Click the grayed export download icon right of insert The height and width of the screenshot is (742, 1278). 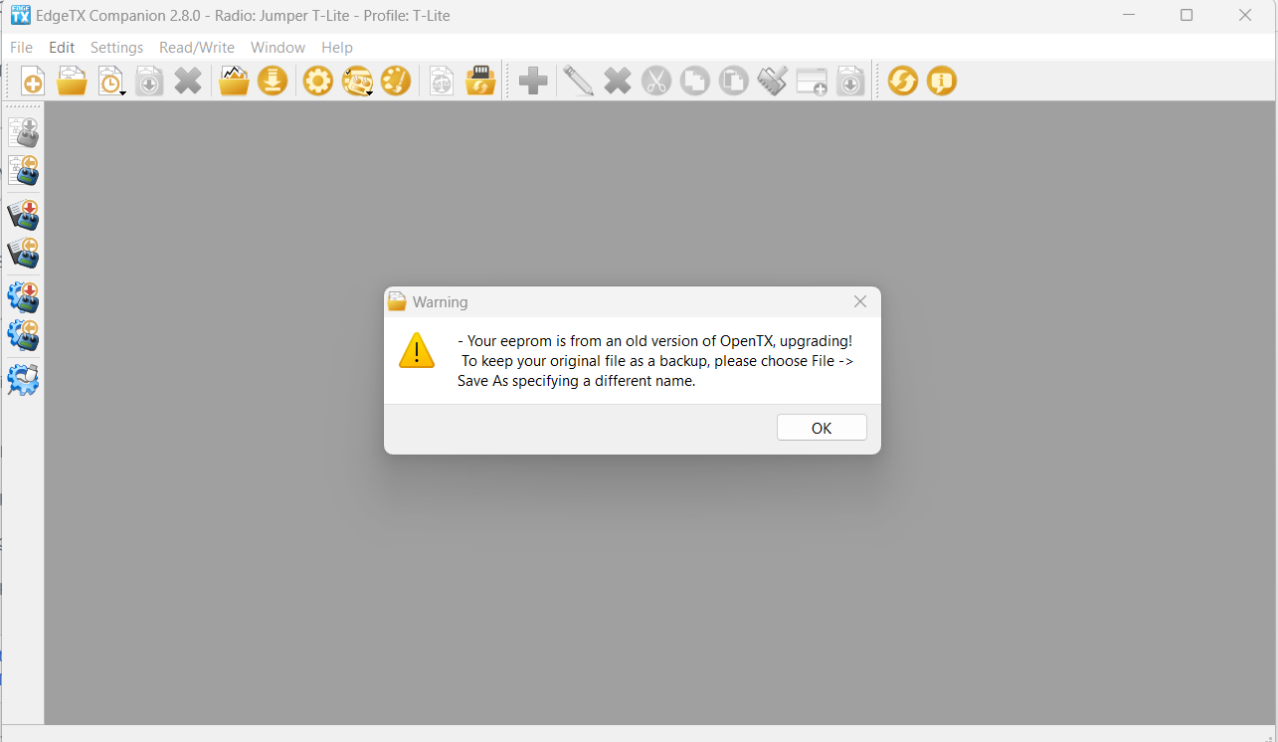point(850,81)
